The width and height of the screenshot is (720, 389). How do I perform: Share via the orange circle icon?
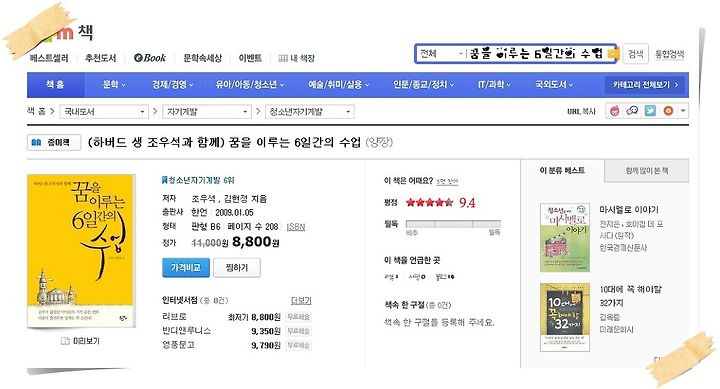(x=668, y=111)
